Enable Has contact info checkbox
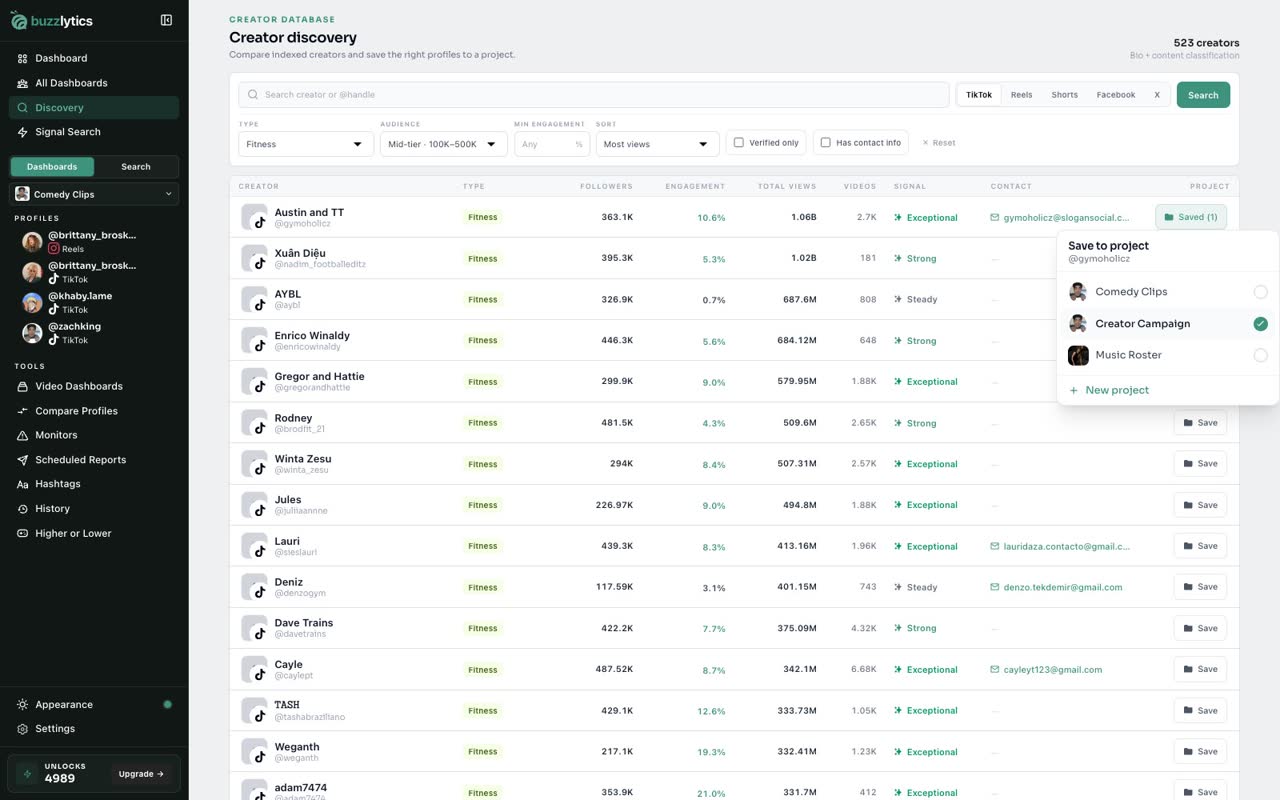The width and height of the screenshot is (1280, 800). [826, 143]
